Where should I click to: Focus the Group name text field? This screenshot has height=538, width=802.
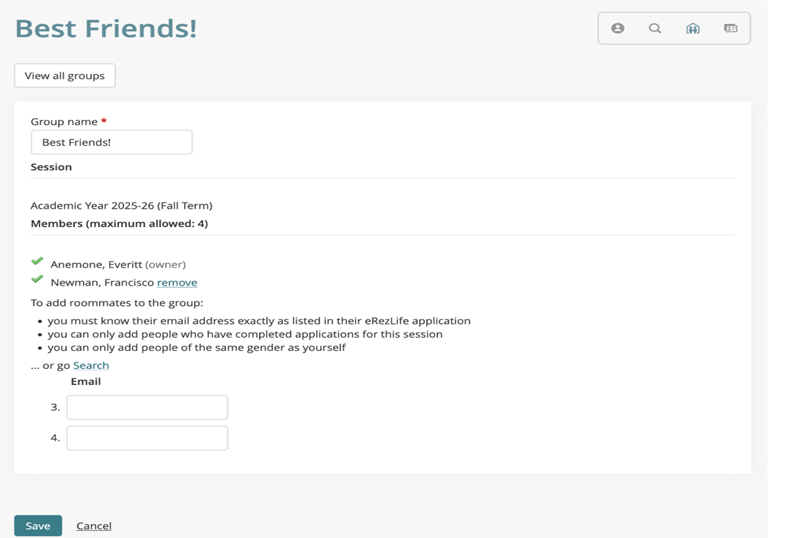(x=111, y=142)
